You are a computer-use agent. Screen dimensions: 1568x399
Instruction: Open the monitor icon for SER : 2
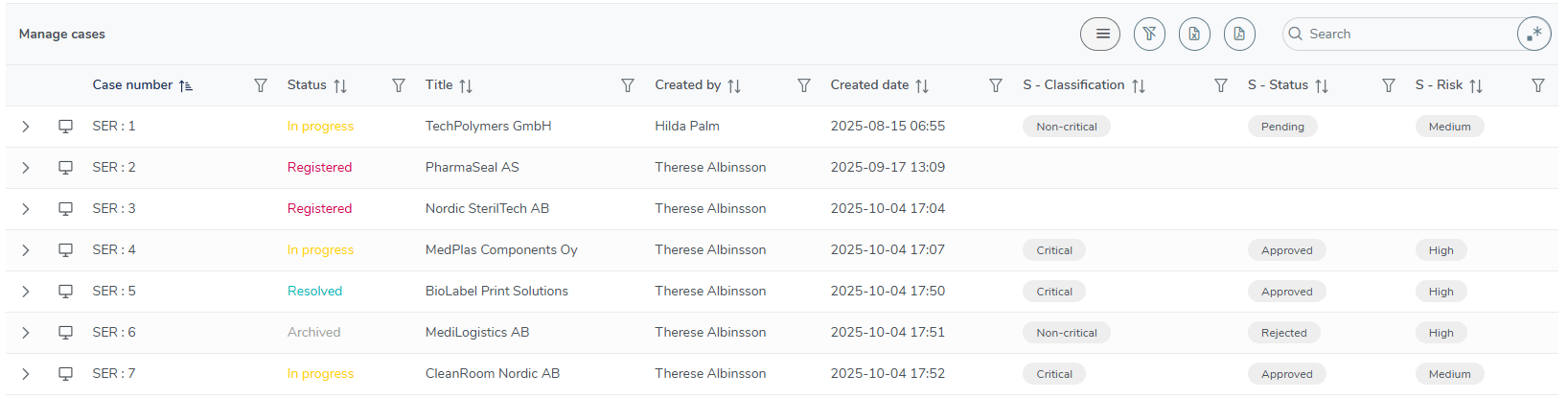click(x=65, y=168)
